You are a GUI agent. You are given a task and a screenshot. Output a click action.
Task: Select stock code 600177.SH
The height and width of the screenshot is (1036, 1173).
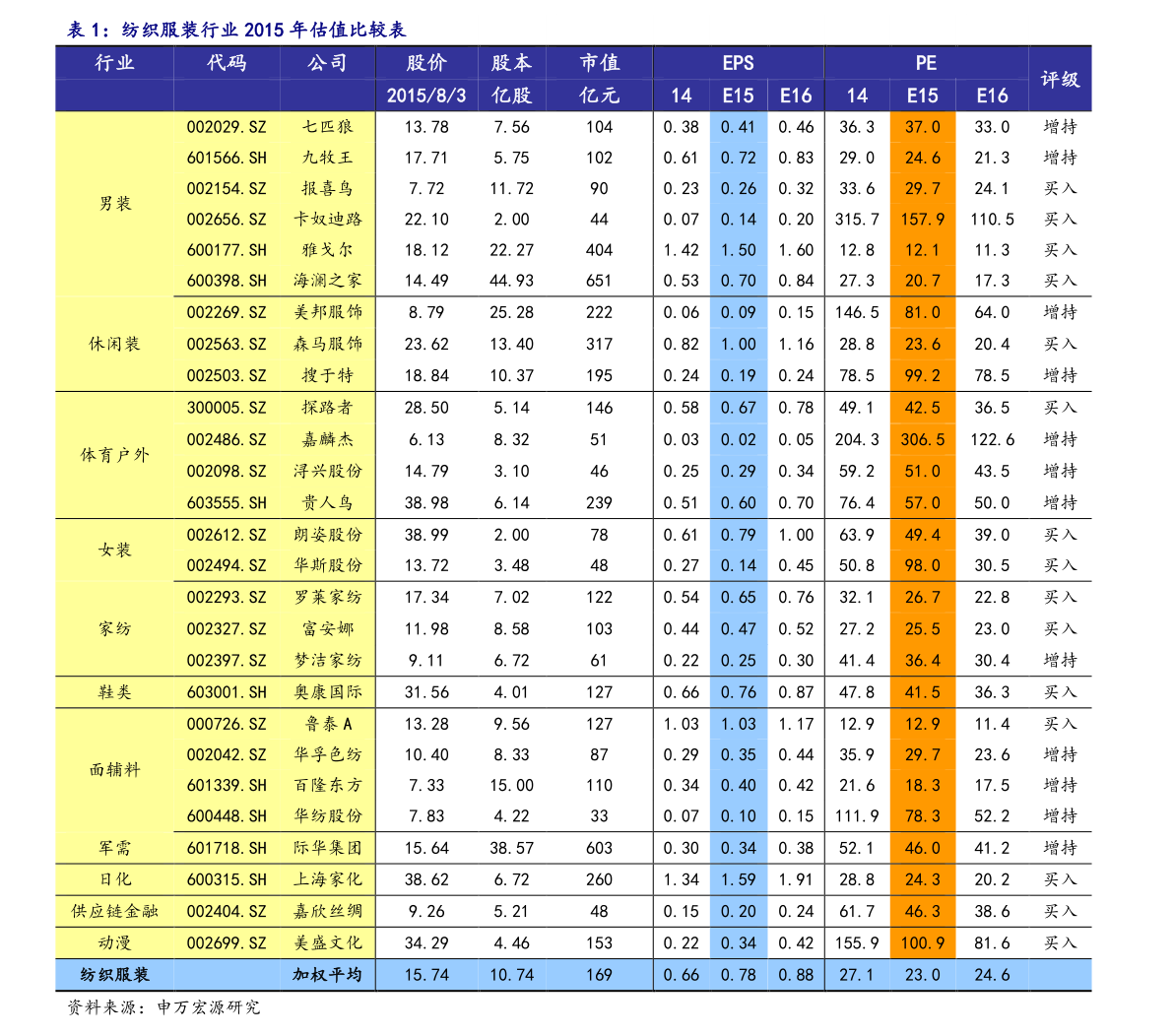point(227,250)
